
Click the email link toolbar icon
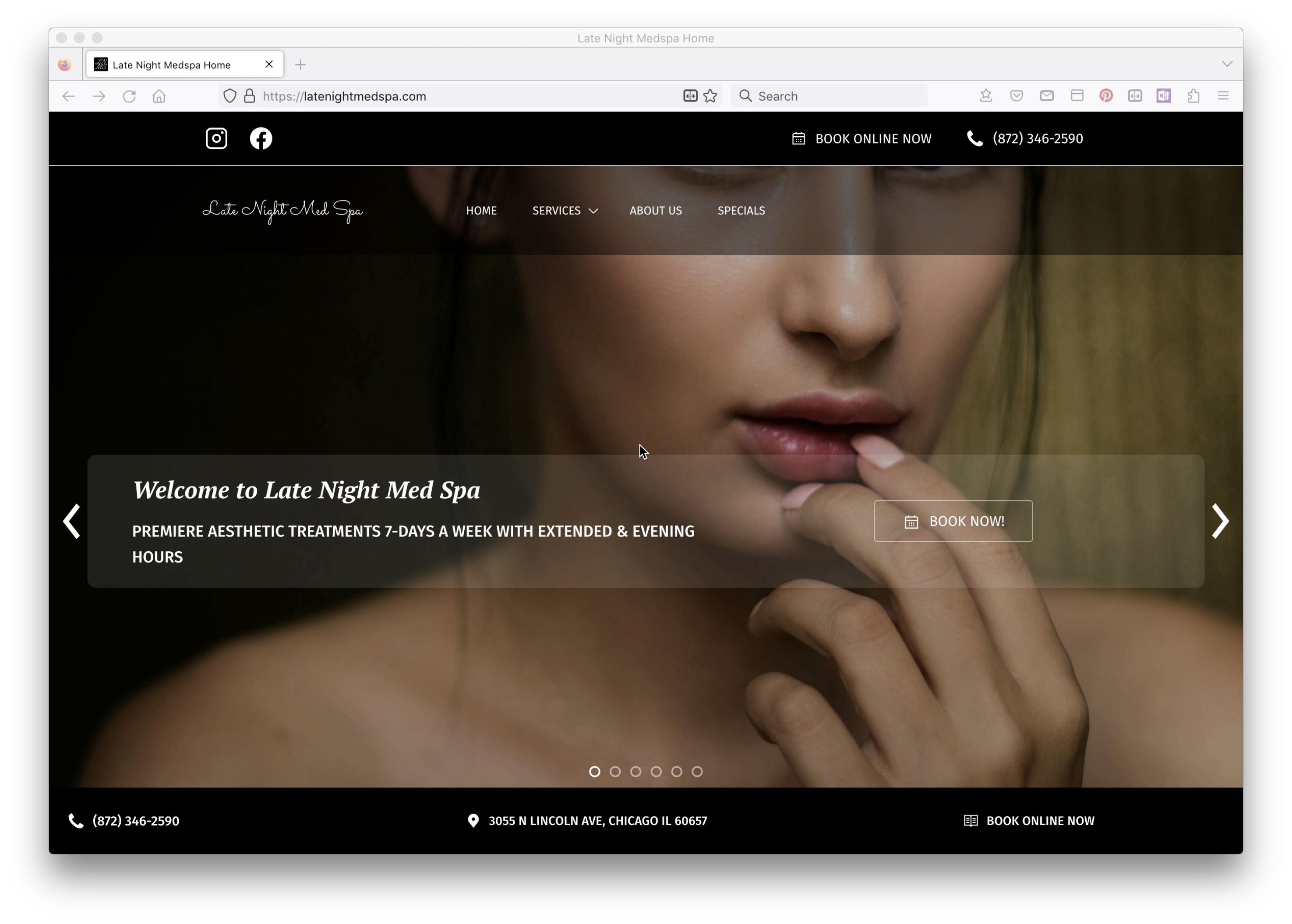coord(1047,95)
